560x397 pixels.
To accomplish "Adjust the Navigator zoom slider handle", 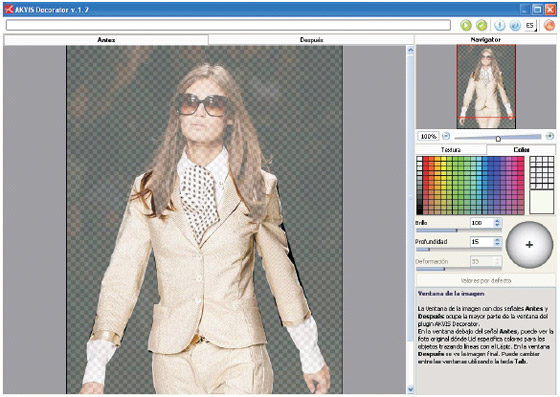I will click(x=498, y=138).
